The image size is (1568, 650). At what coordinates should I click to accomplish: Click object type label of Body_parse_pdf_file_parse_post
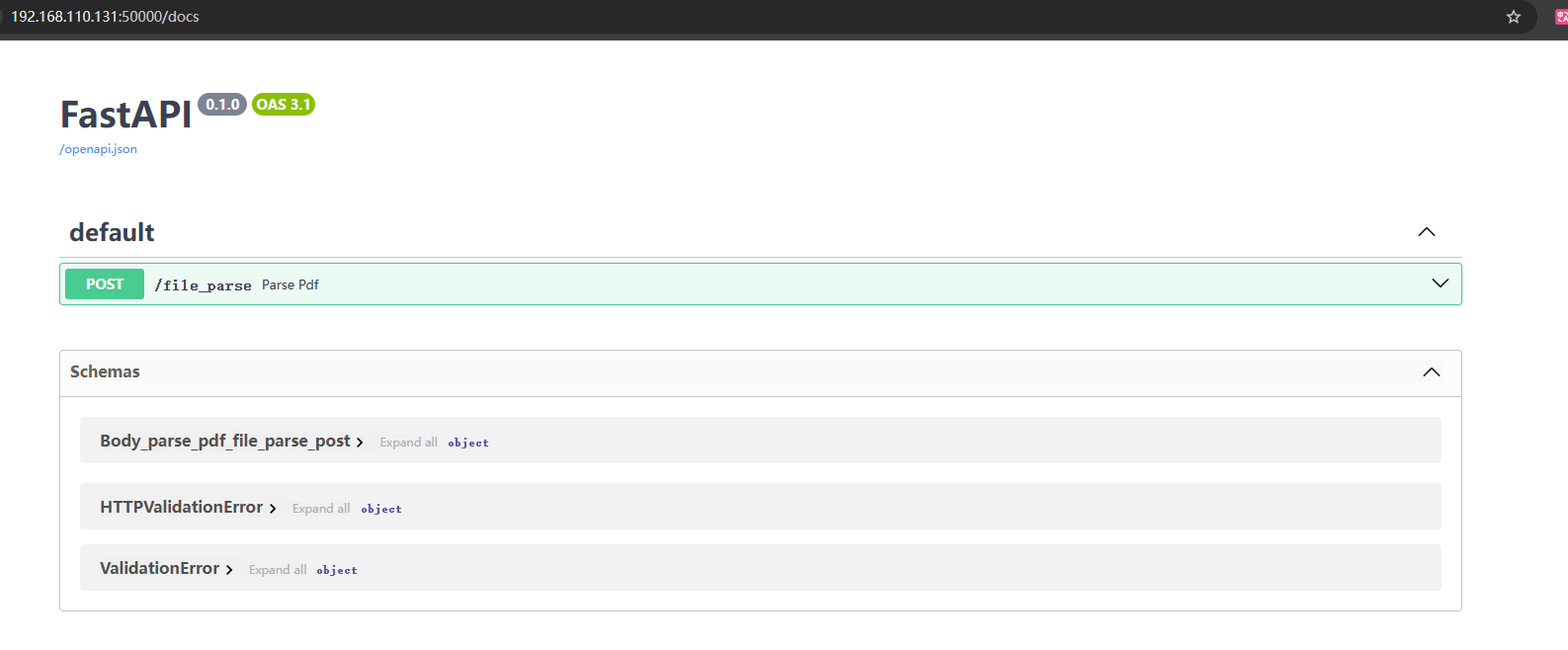468,443
